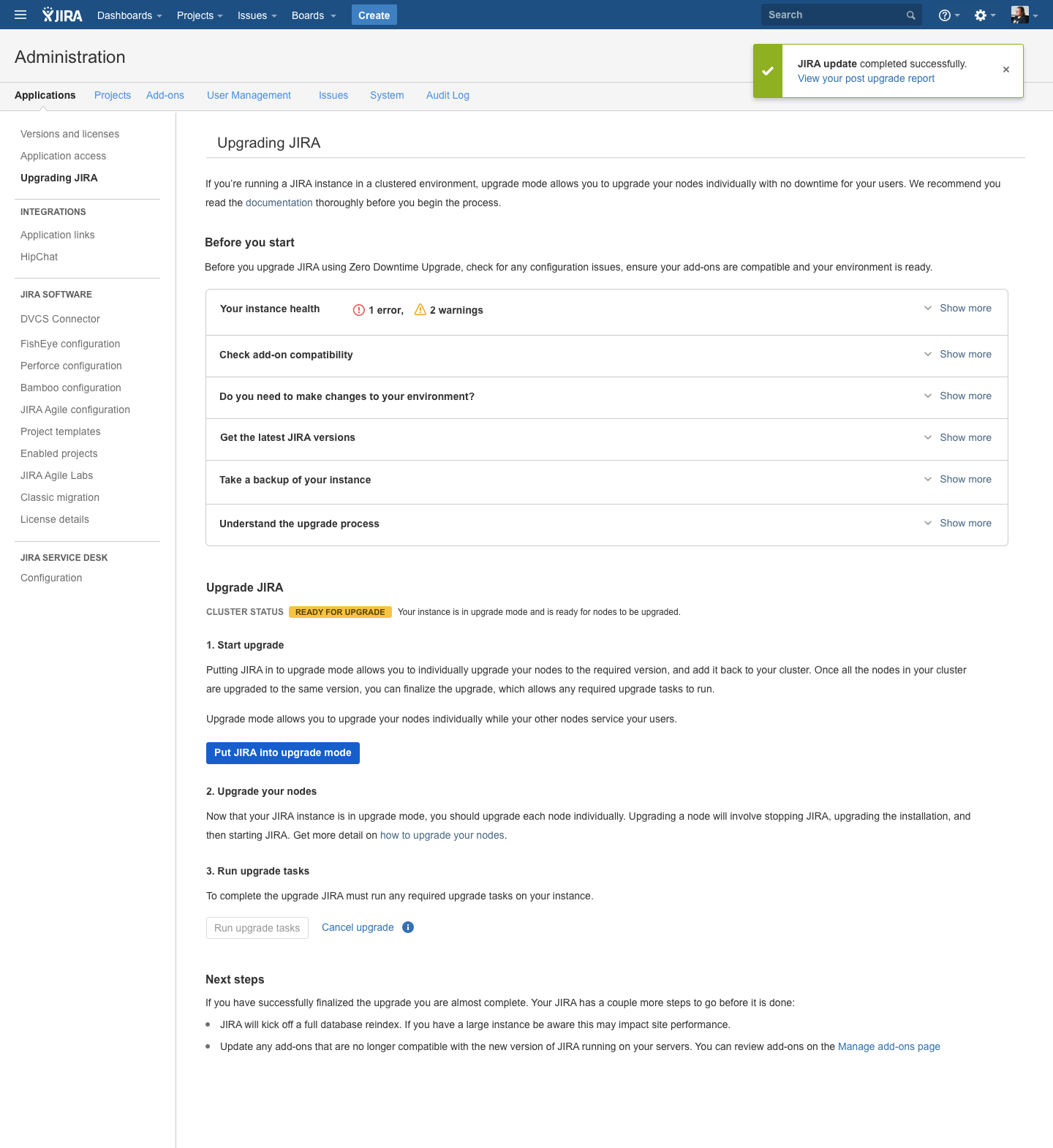Open the help question-mark menu
Screen dimensions: 1053x1148
point(949,15)
